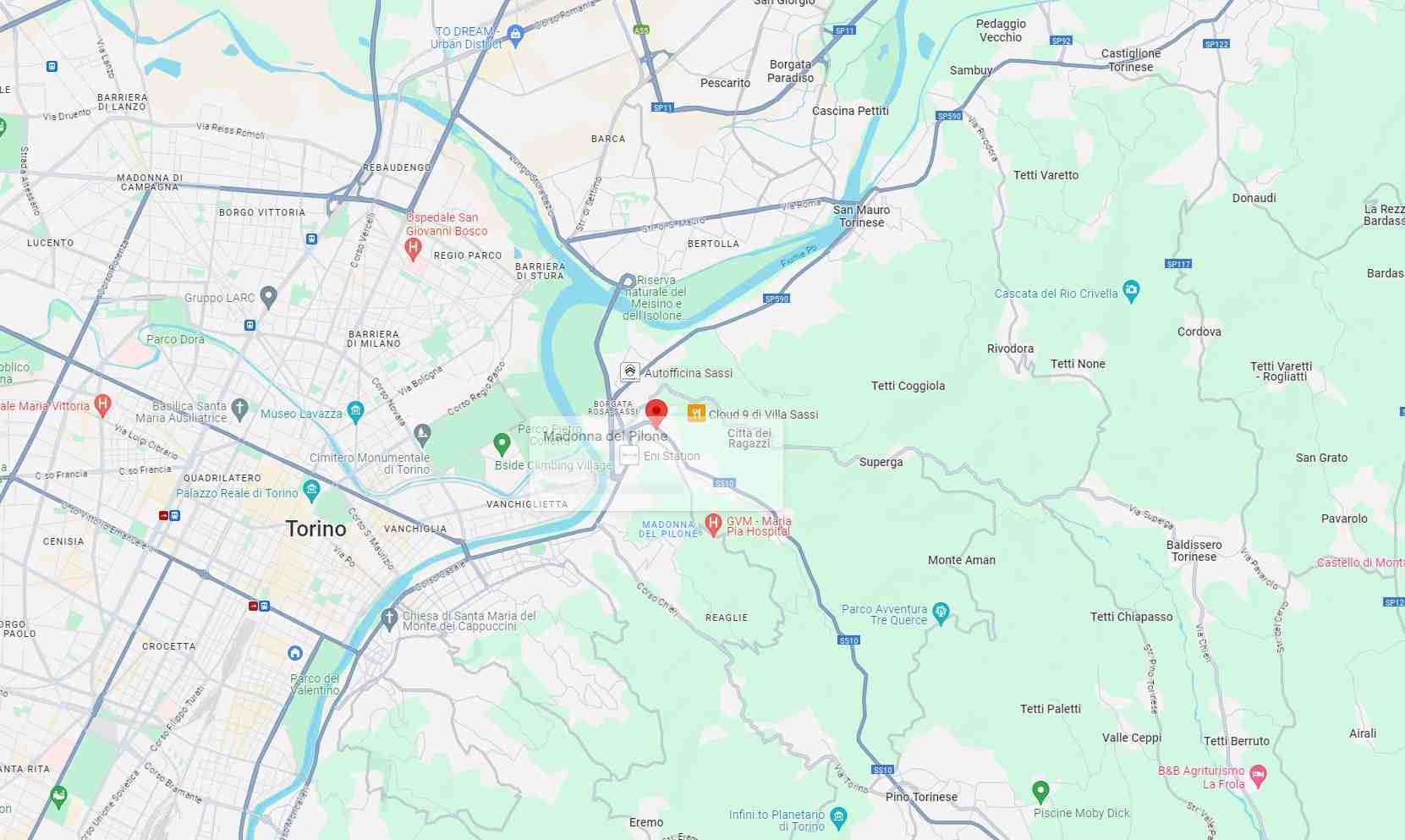The width and height of the screenshot is (1405, 840).
Task: Click the Eni Station fuel marker
Action: (x=629, y=455)
